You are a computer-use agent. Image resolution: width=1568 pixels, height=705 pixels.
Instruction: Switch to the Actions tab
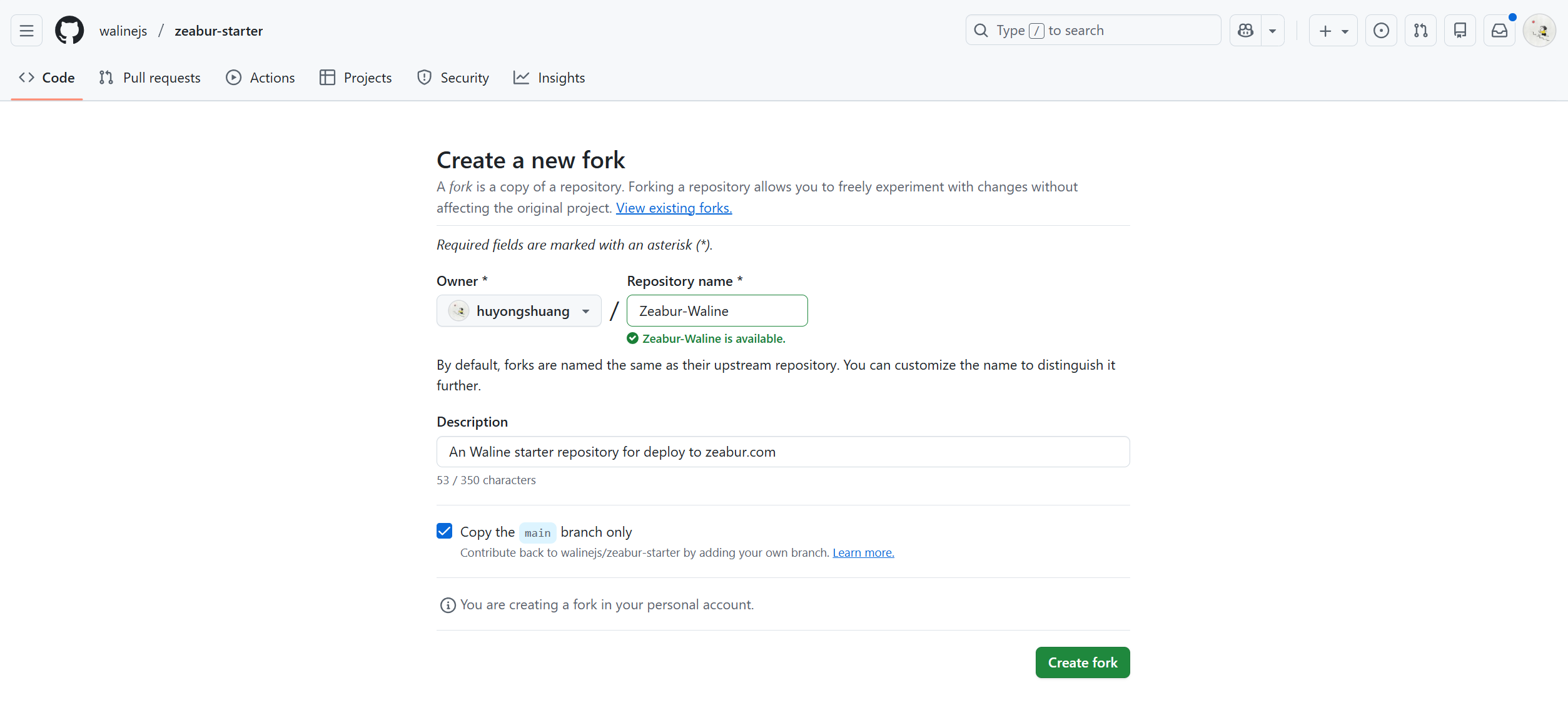point(260,78)
